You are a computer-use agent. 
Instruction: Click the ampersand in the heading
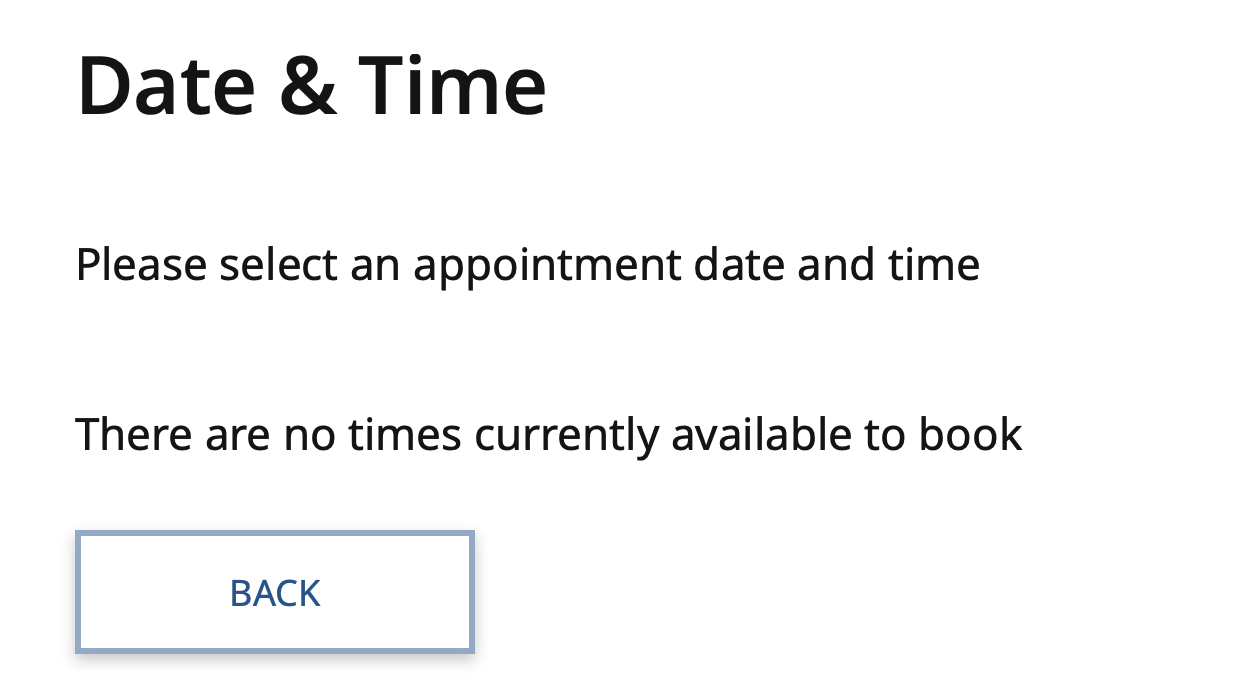308,86
